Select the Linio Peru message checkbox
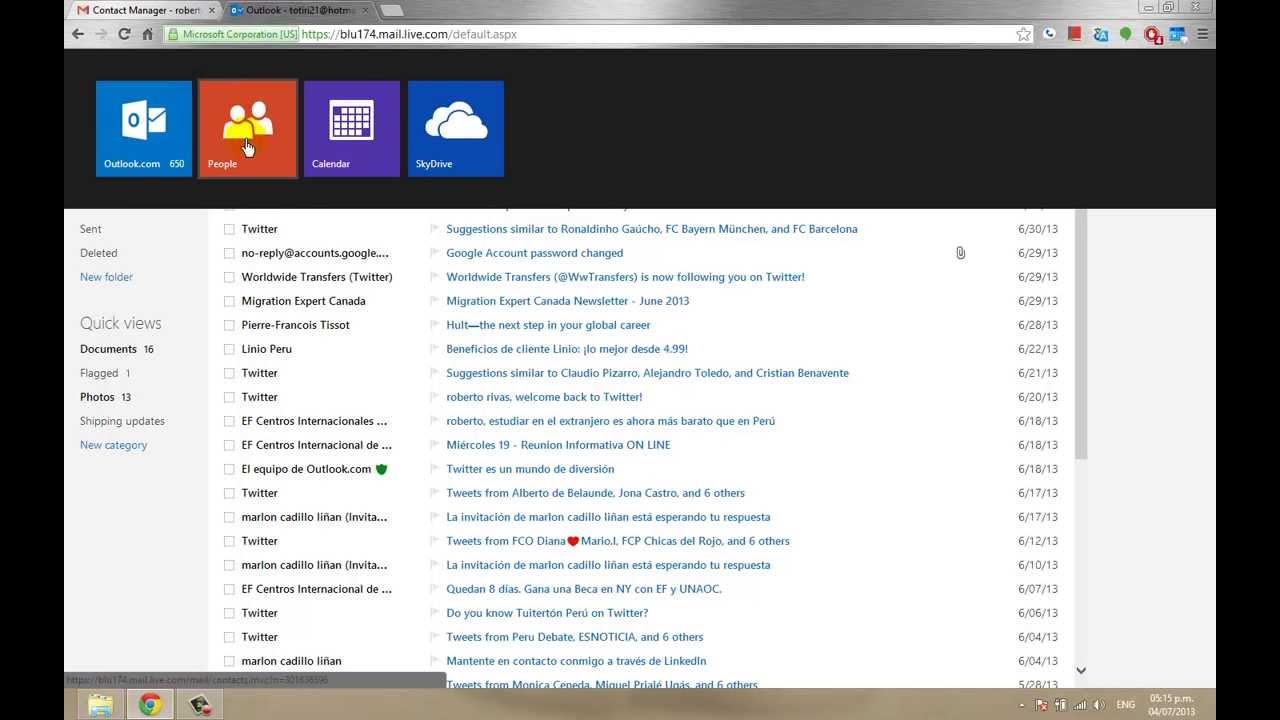Screen dimensions: 1280x720 229,349
